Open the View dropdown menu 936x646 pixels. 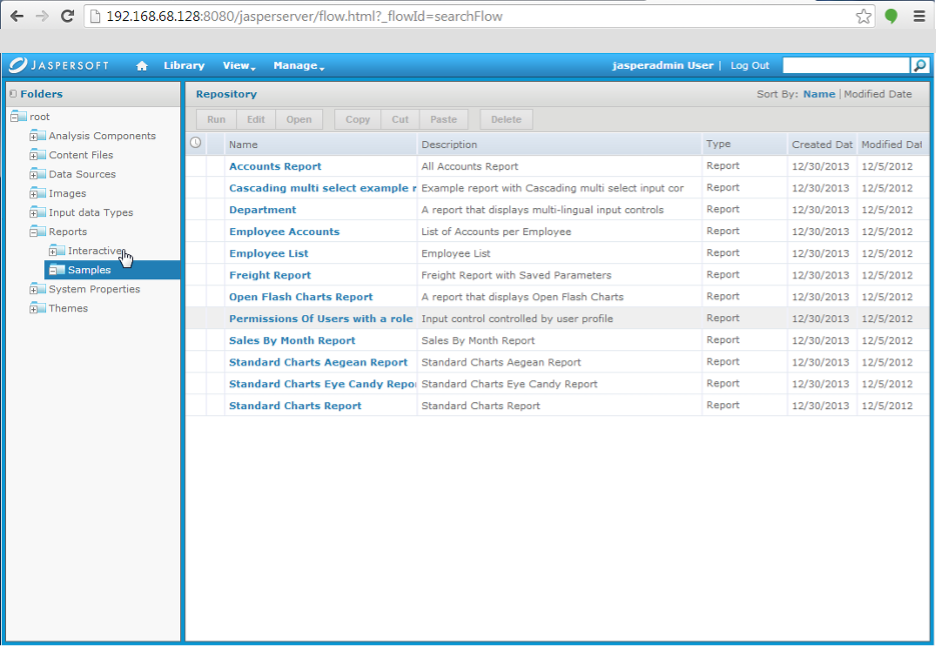point(239,66)
